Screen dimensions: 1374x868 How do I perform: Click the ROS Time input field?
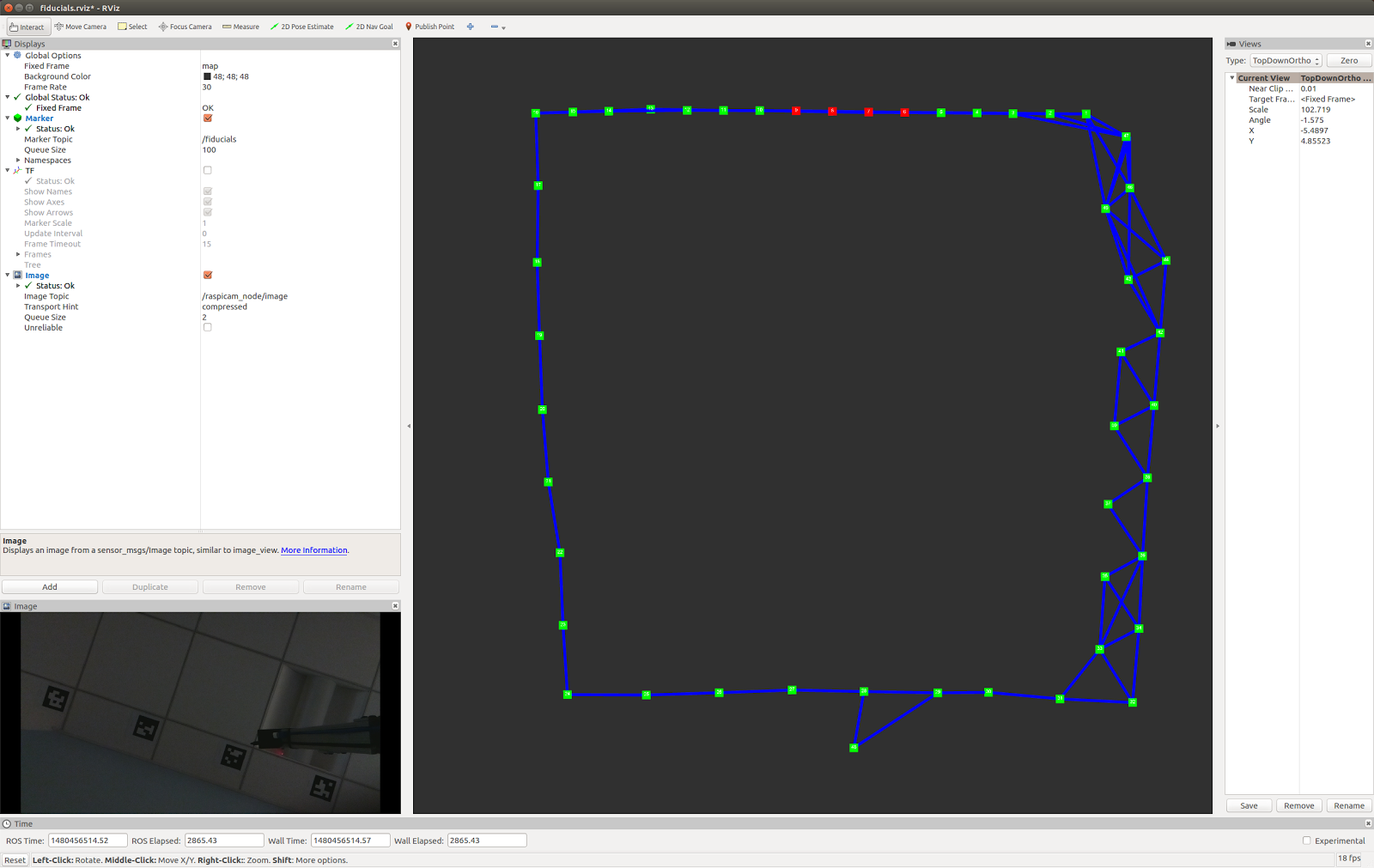click(87, 841)
